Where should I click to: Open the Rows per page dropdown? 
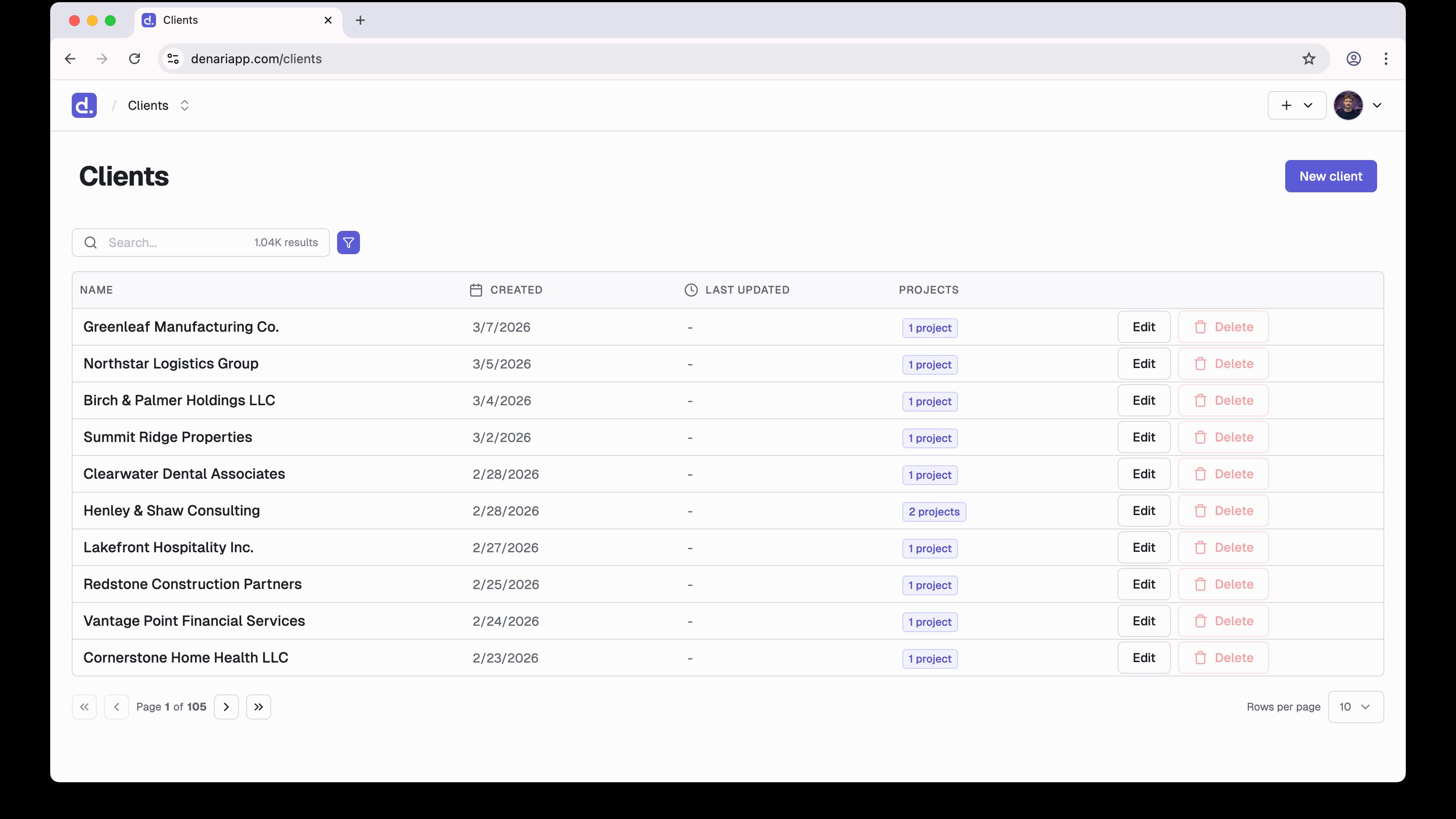coord(1356,707)
